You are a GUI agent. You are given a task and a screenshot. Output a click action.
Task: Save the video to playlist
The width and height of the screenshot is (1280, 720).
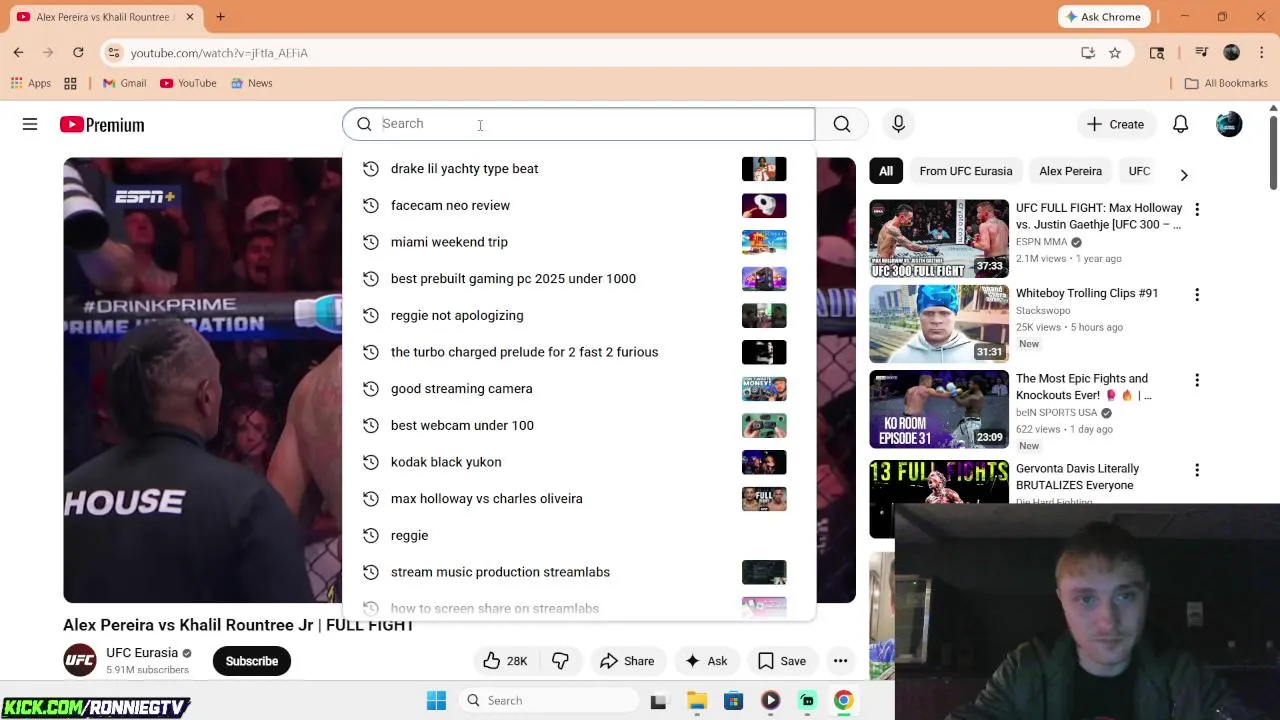pos(782,661)
